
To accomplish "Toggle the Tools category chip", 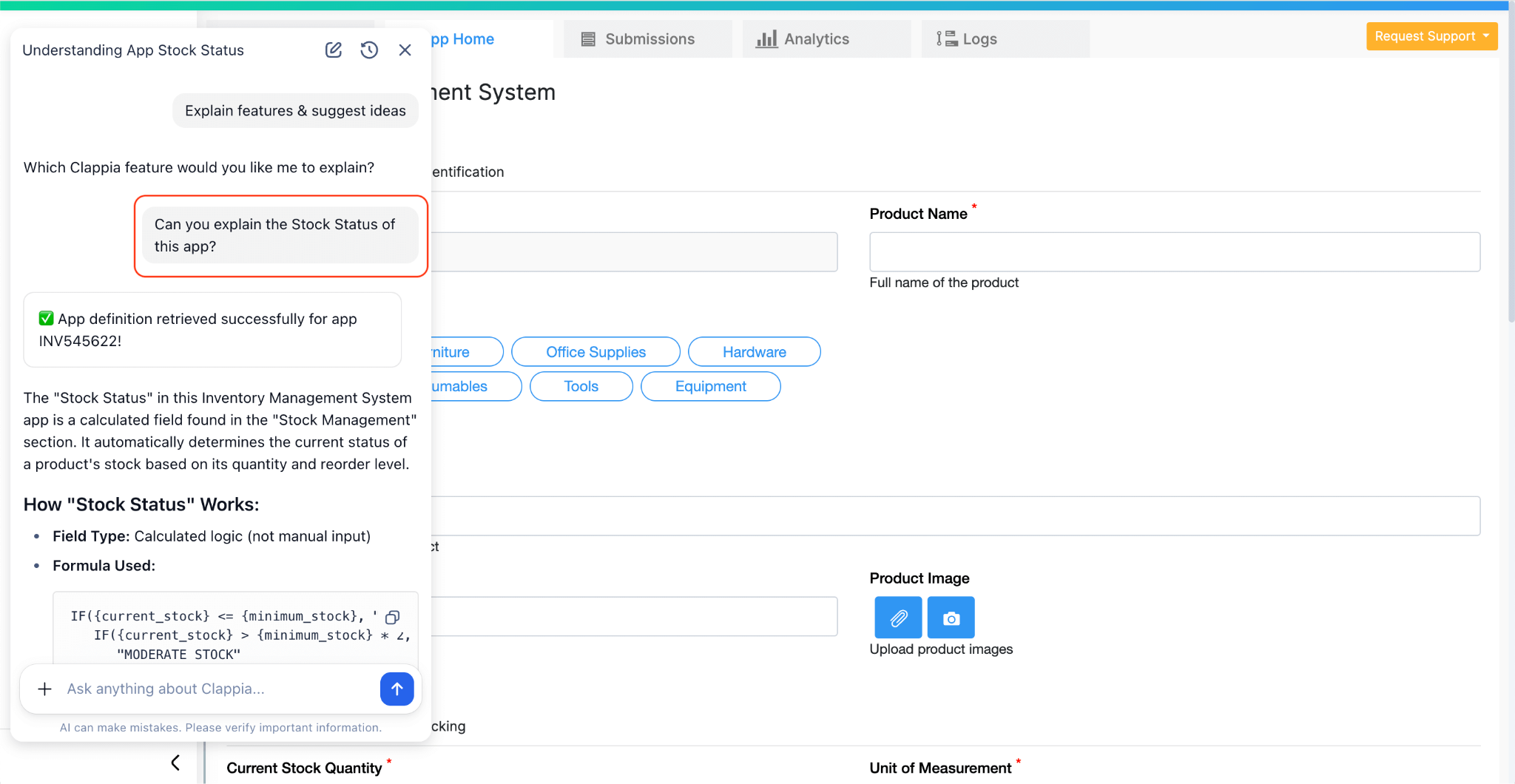I will [x=580, y=386].
